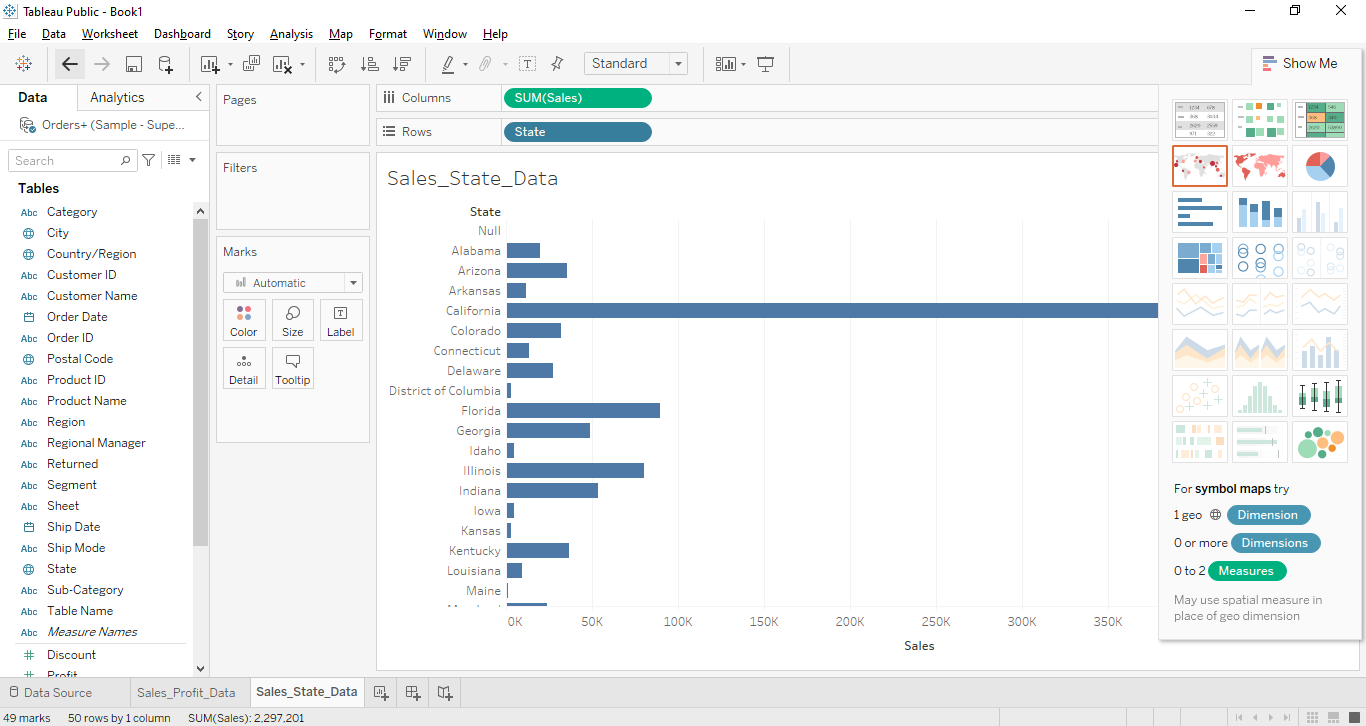Image resolution: width=1366 pixels, height=726 pixels.
Task: Enter Presentation Mode monitor icon
Action: (766, 64)
